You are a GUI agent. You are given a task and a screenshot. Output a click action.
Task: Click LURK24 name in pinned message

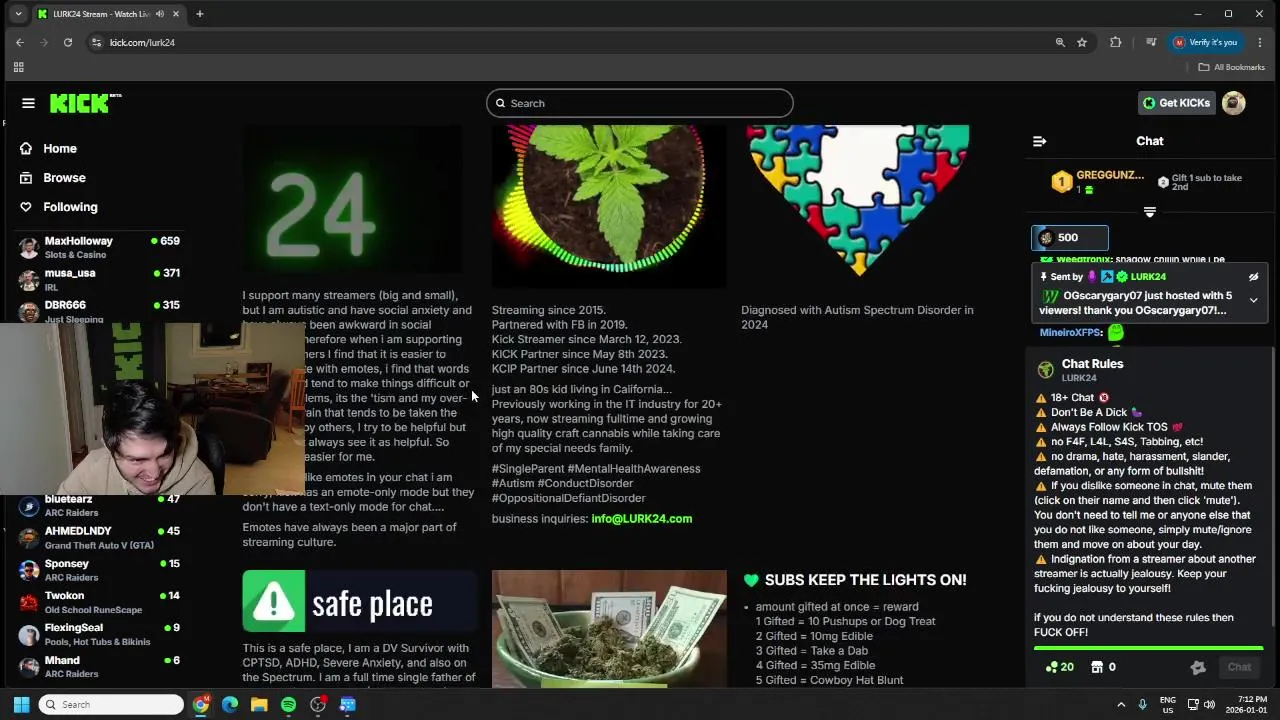(x=1148, y=277)
